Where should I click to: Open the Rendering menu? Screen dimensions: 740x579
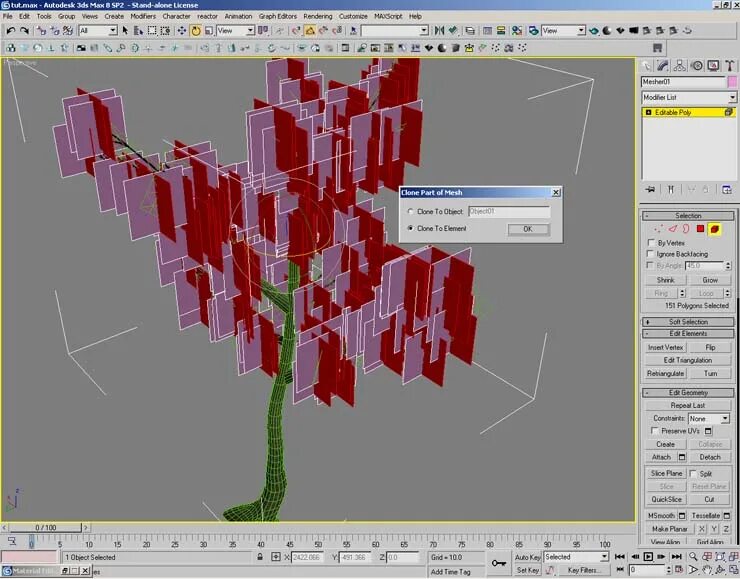point(318,16)
